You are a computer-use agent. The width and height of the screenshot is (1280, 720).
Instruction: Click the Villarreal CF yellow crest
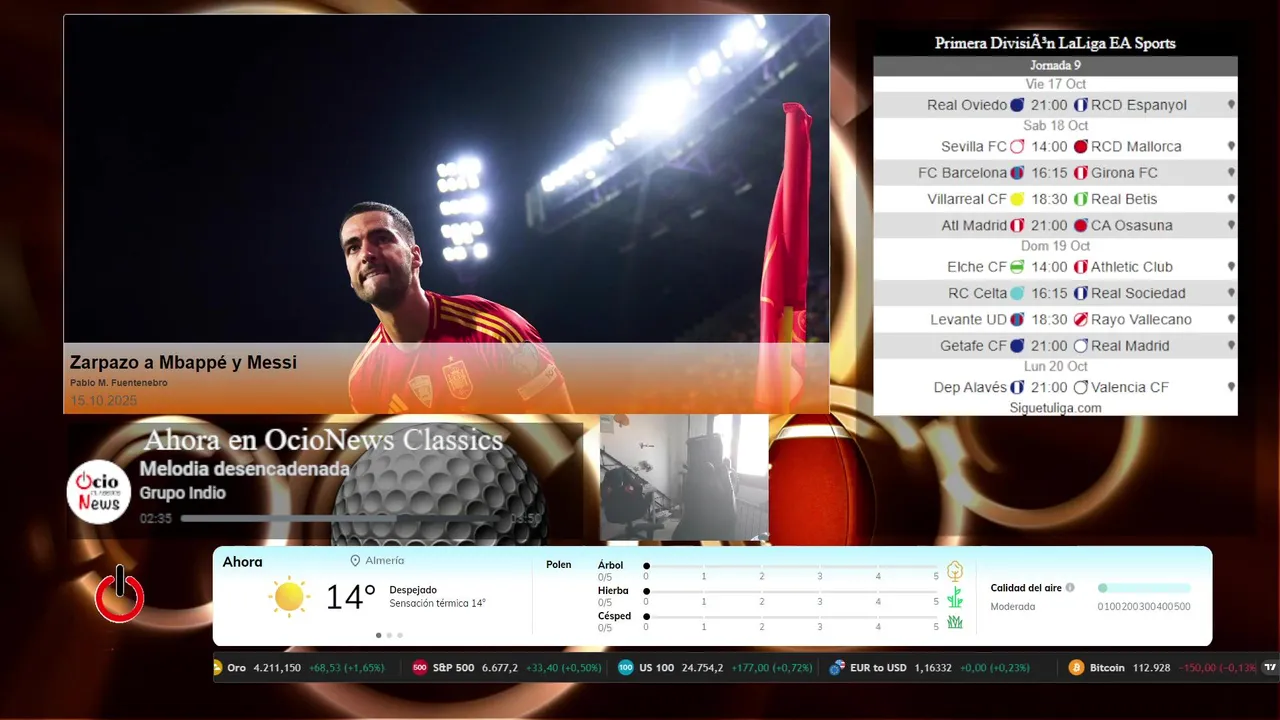1017,199
